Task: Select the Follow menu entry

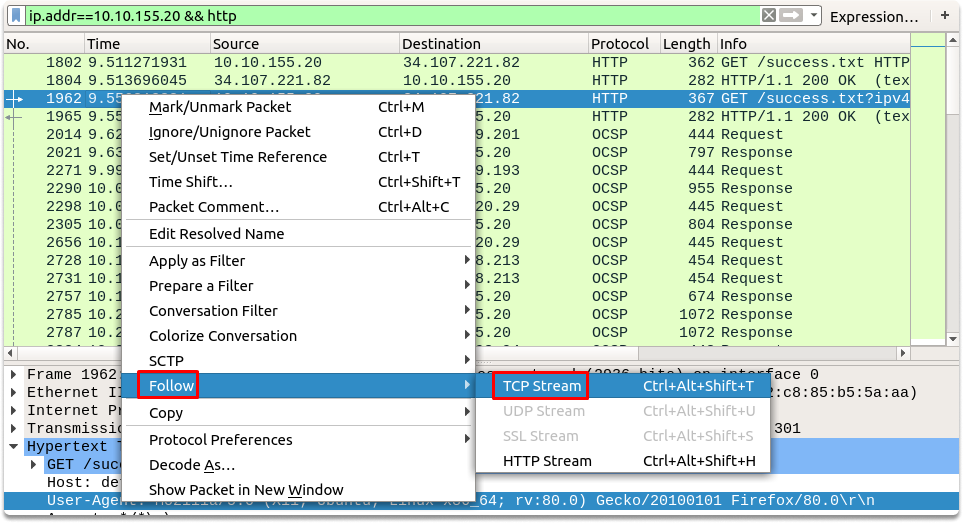Action: [298, 385]
